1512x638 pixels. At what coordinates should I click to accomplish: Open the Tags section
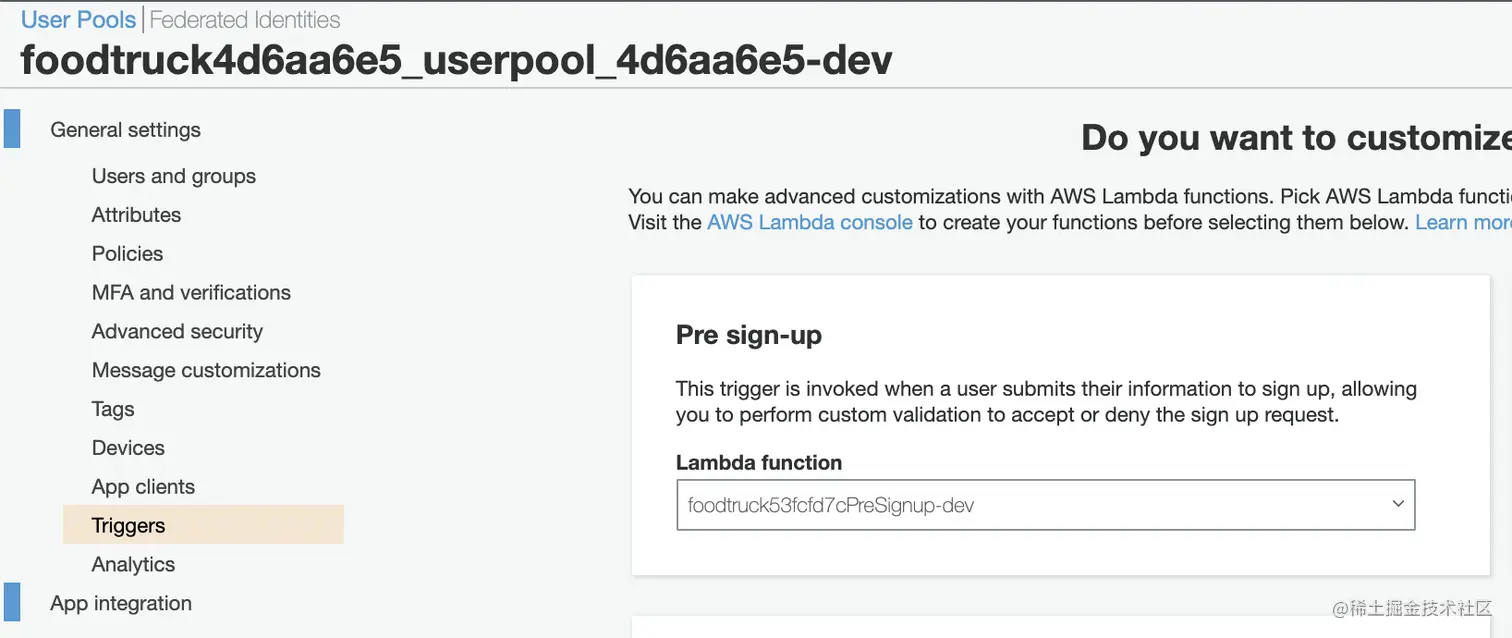pyautogui.click(x=112, y=408)
